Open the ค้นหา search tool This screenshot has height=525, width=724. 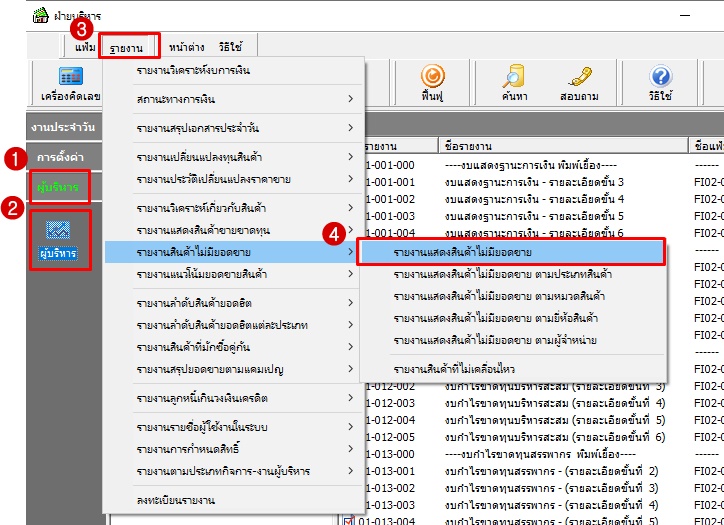pyautogui.click(x=514, y=83)
